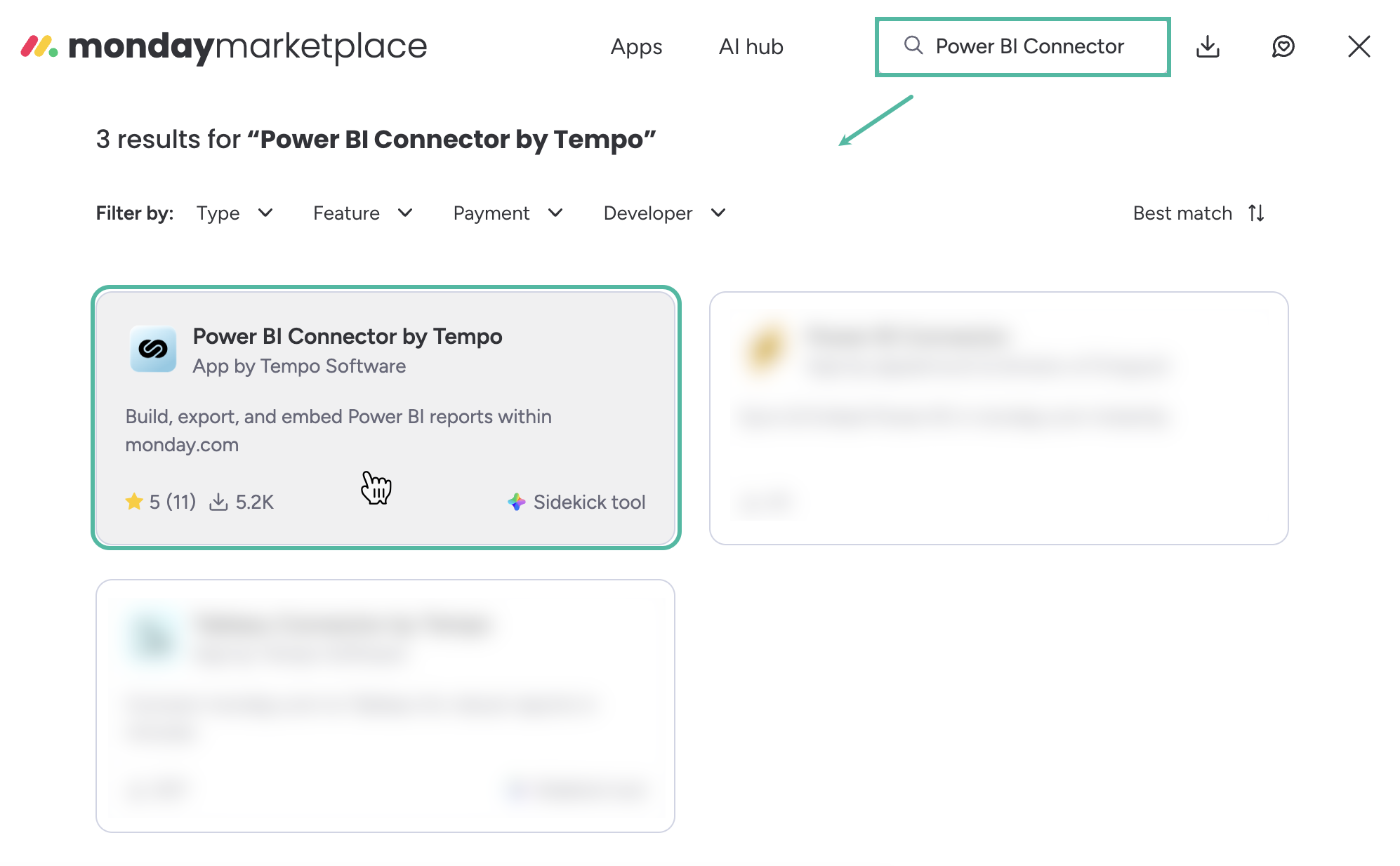Expand the Developer filter dropdown
This screenshot has width=1400, height=866.
(664, 213)
